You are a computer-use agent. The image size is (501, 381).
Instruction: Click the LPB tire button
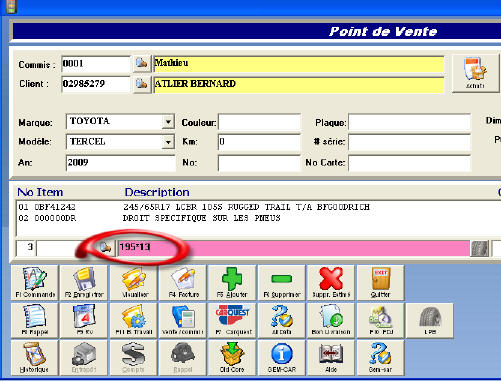coord(430,320)
